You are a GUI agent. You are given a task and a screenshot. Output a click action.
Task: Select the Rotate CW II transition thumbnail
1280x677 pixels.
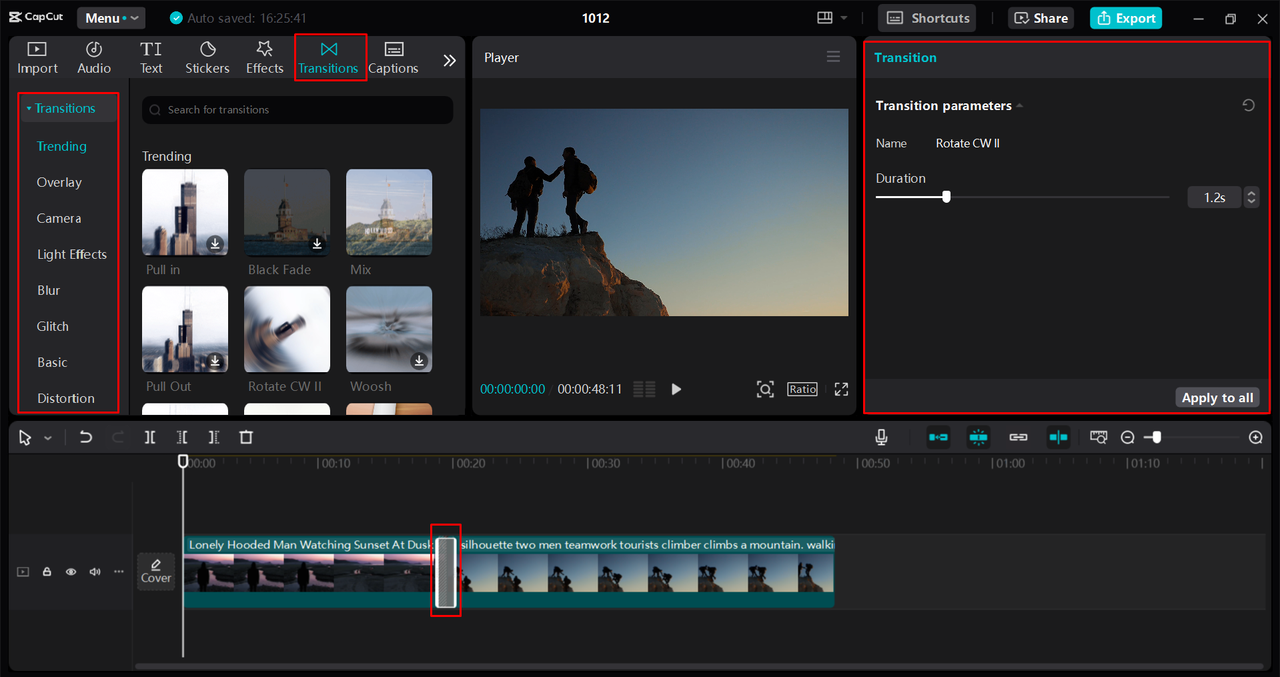click(287, 329)
